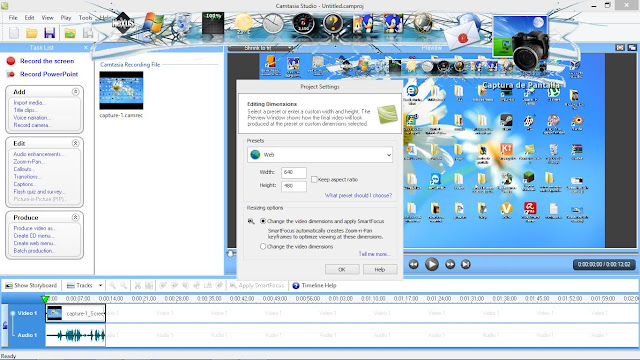Click the rewind button in preview
640x360 pixels.
pos(413,264)
